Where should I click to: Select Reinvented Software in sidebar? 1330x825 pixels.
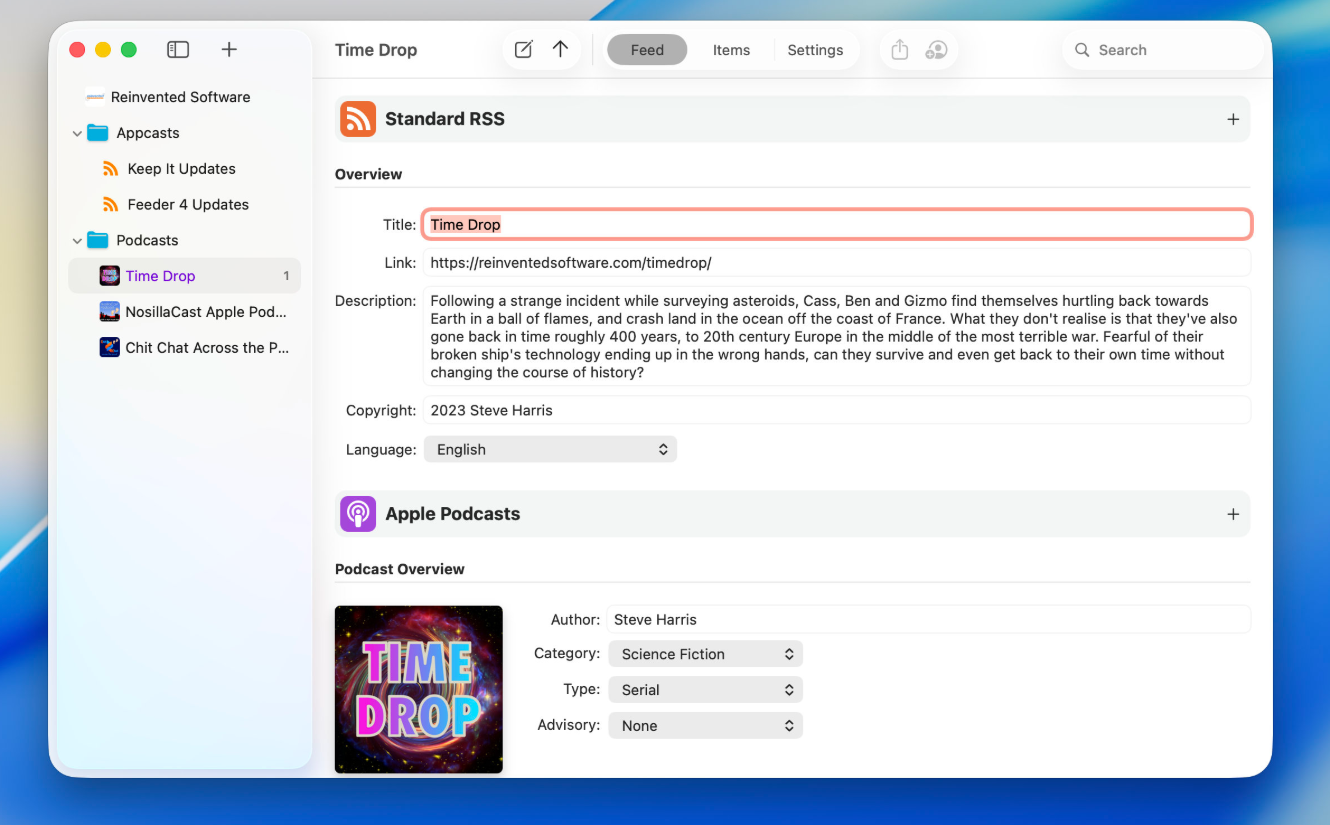[x=184, y=97]
